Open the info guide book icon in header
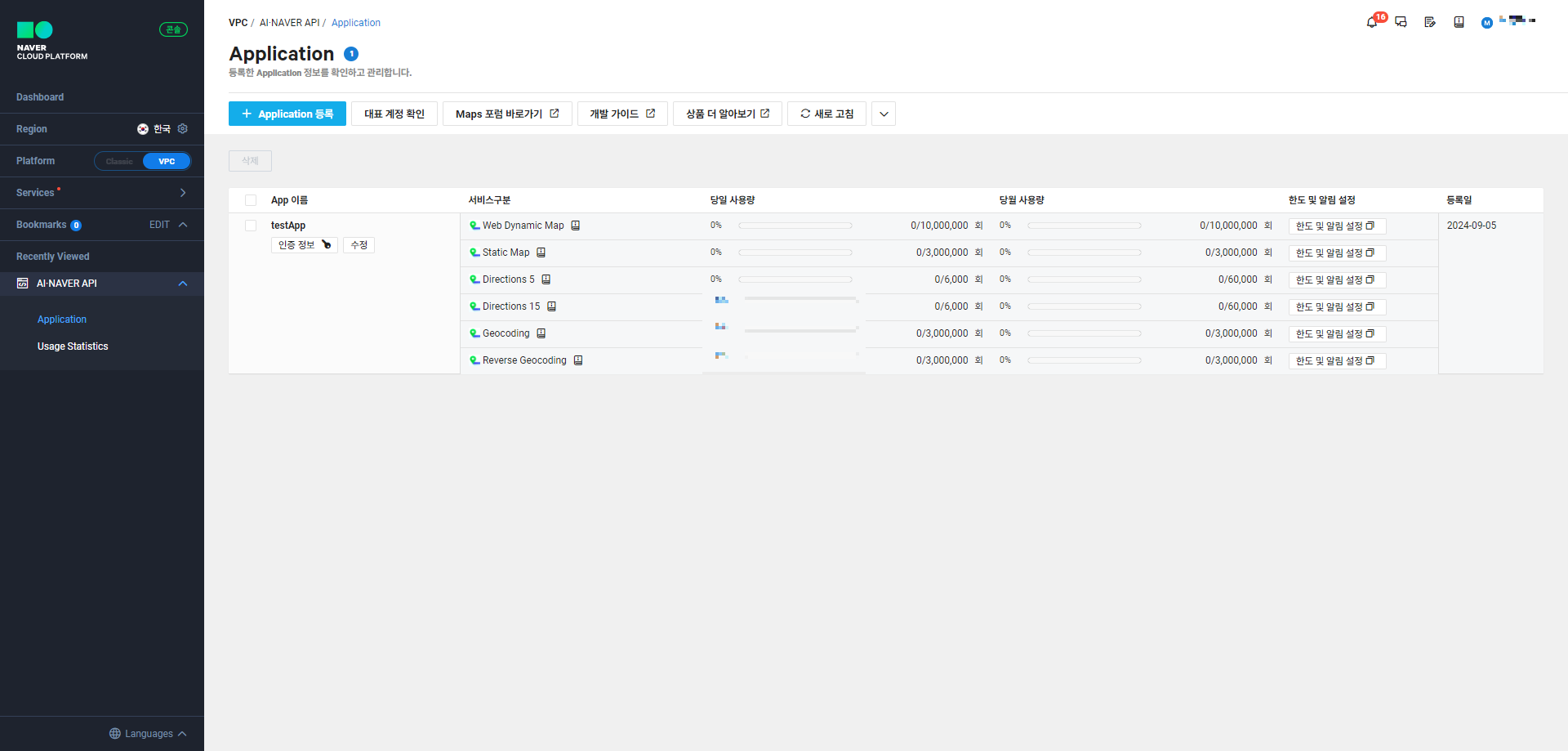 click(x=1459, y=22)
